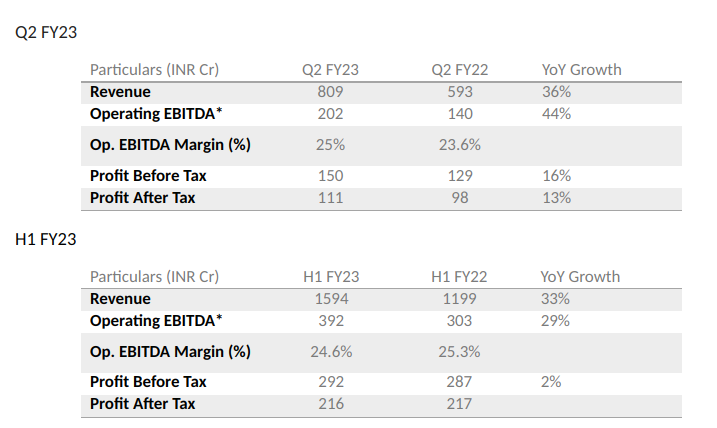Viewport: 717px width, 428px height.
Task: Click the 23.6% EBITDA margin cell
Action: (x=460, y=145)
